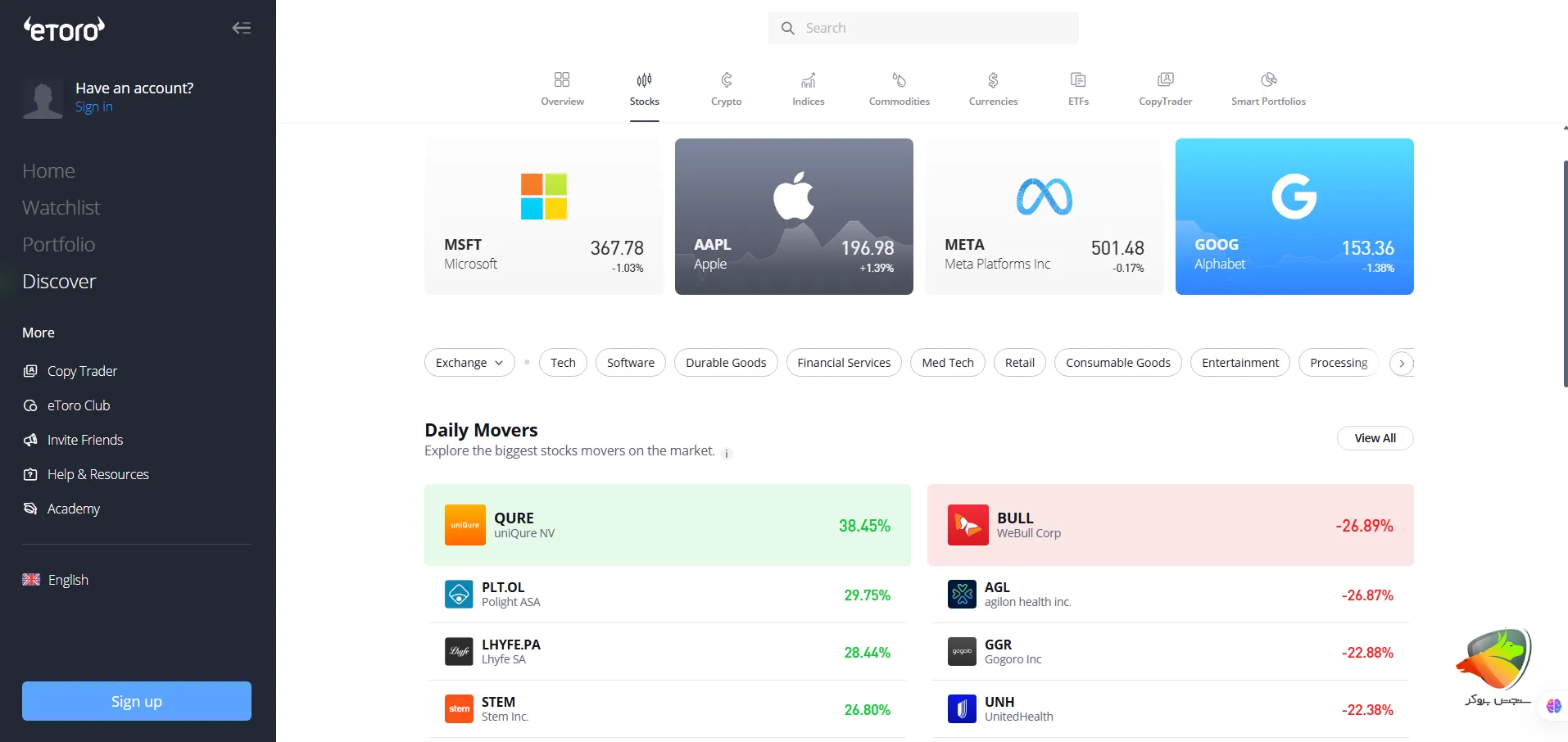Image resolution: width=1568 pixels, height=742 pixels.
Task: Enable the Financial Services filter chip
Action: (843, 362)
